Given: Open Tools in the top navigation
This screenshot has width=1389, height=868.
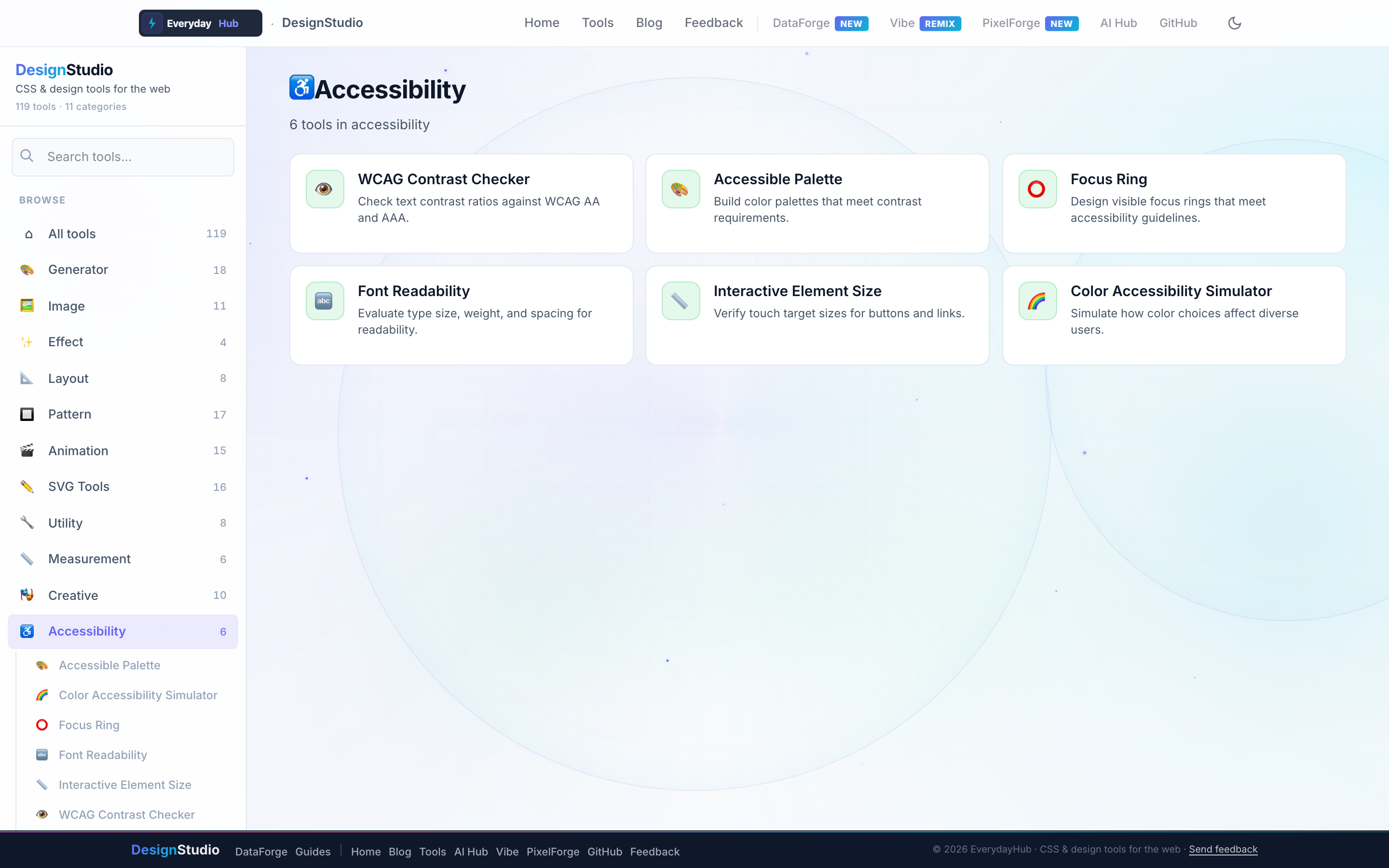Looking at the screenshot, I should (598, 23).
